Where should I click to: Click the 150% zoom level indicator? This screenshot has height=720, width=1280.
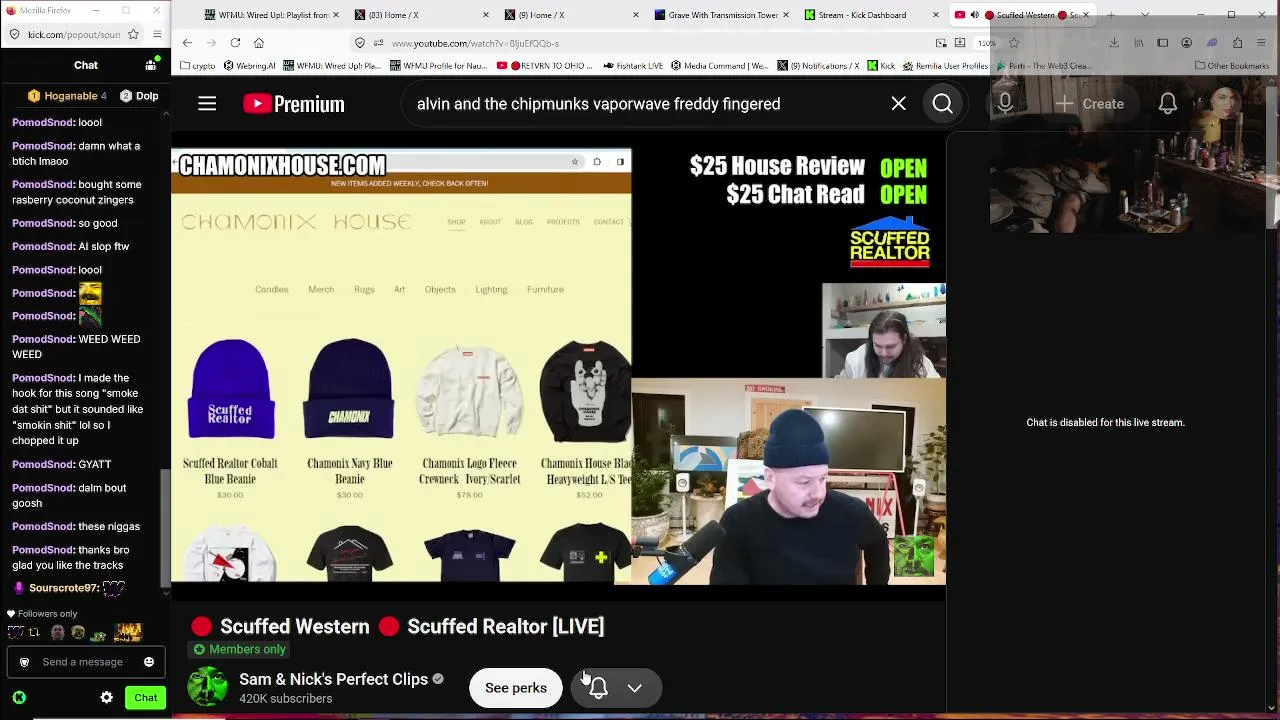click(x=987, y=43)
